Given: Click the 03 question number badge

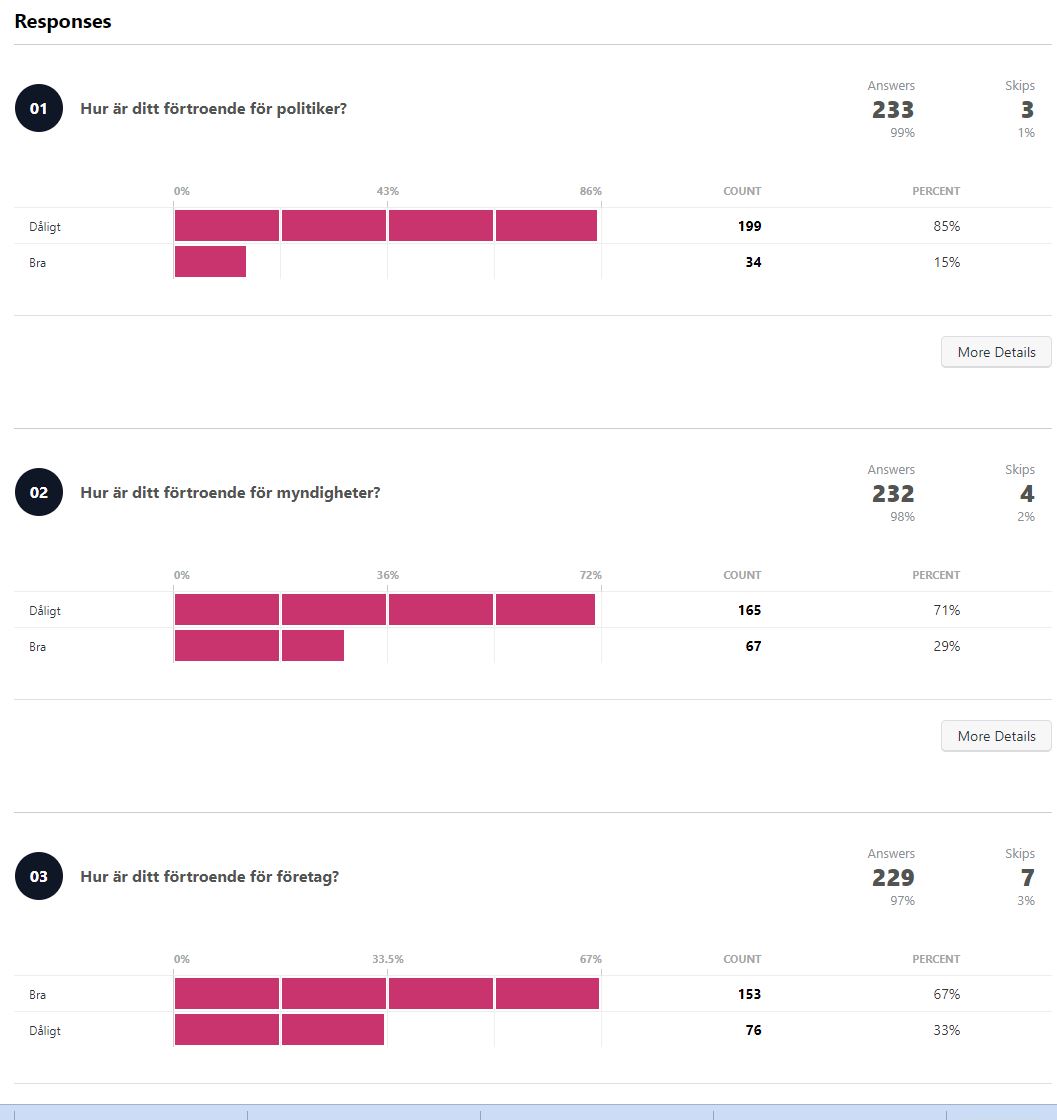Looking at the screenshot, I should (x=39, y=877).
